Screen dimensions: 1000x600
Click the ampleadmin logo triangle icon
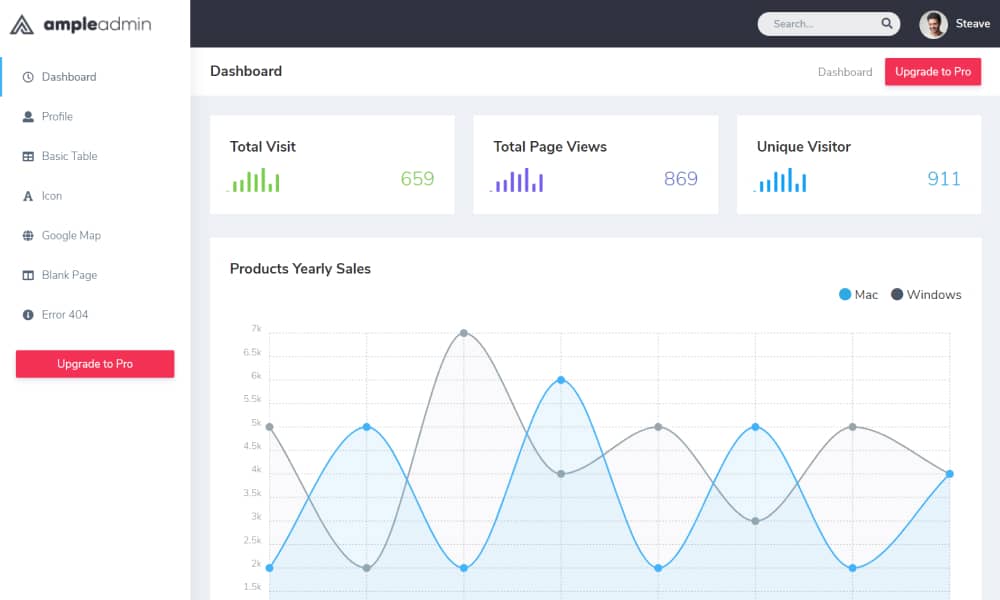click(x=22, y=24)
